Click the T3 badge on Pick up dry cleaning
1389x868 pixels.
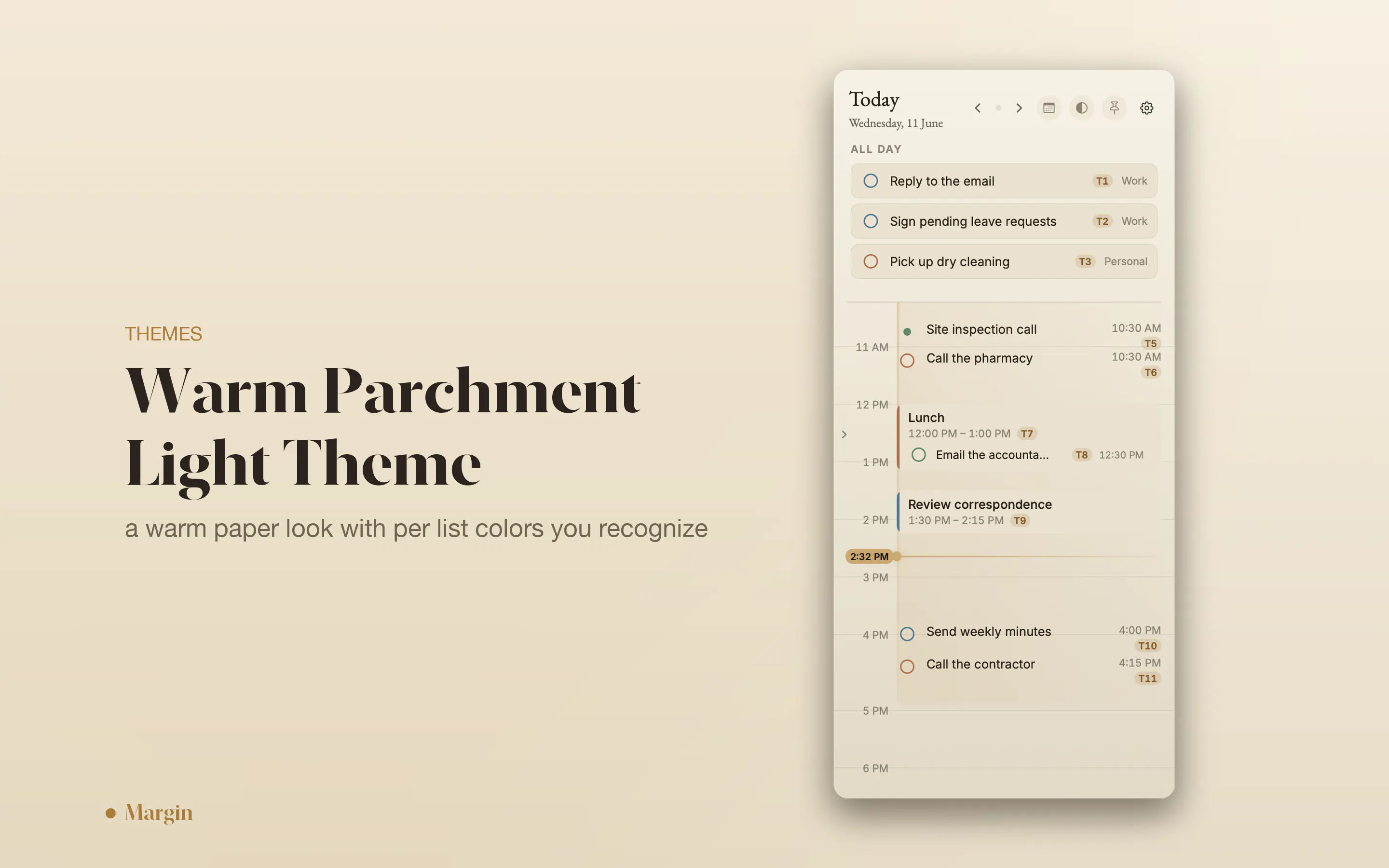tap(1085, 261)
